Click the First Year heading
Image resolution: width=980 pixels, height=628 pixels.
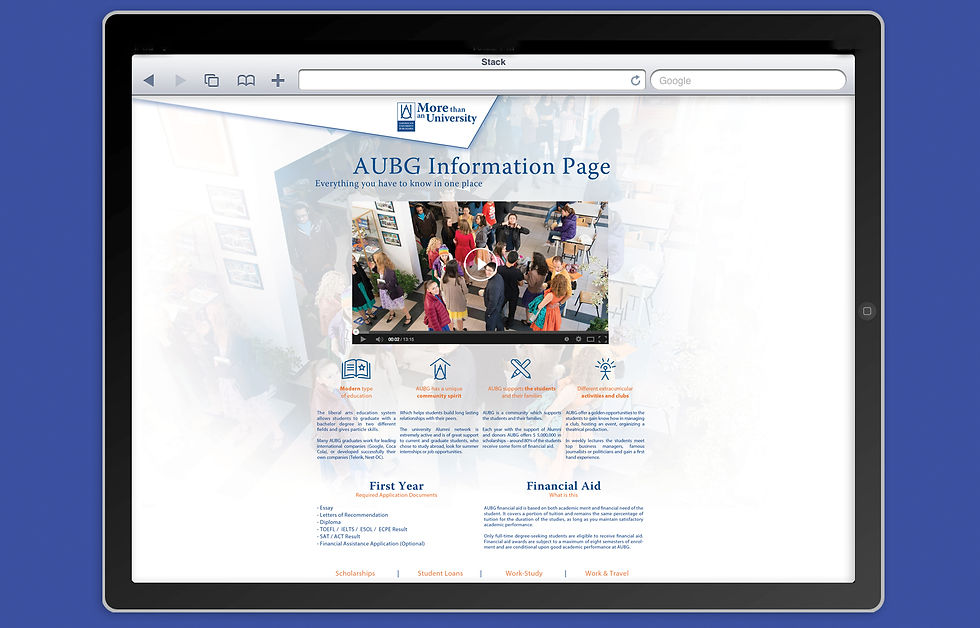pyautogui.click(x=396, y=486)
